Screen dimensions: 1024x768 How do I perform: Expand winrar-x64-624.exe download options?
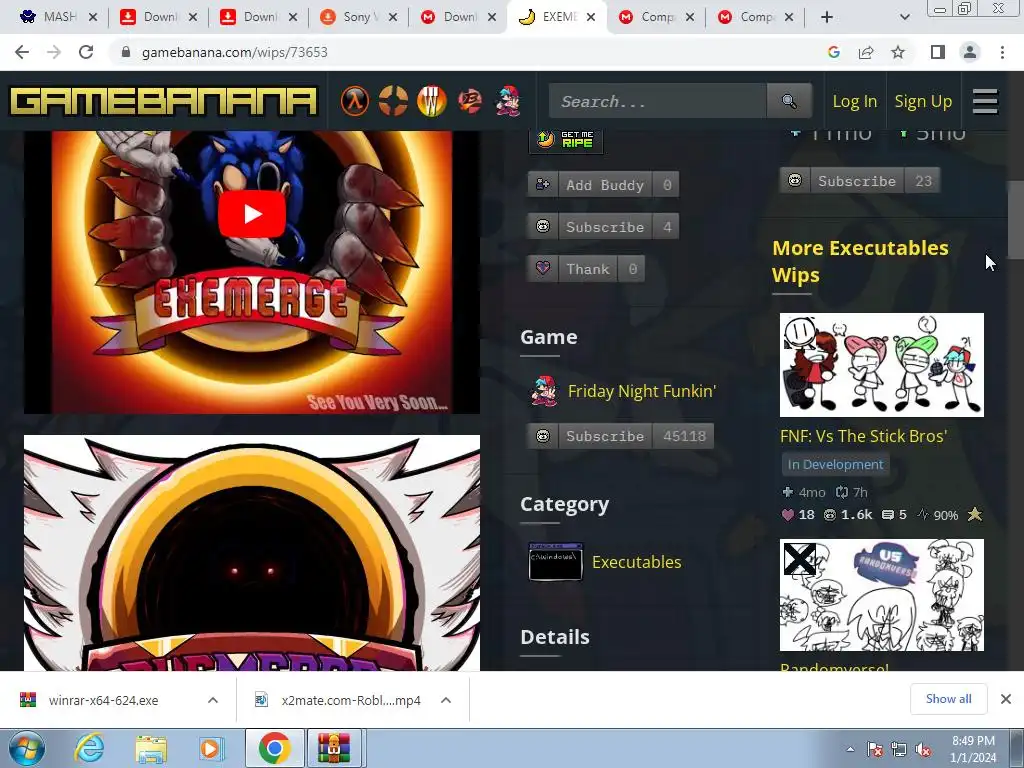coord(213,700)
